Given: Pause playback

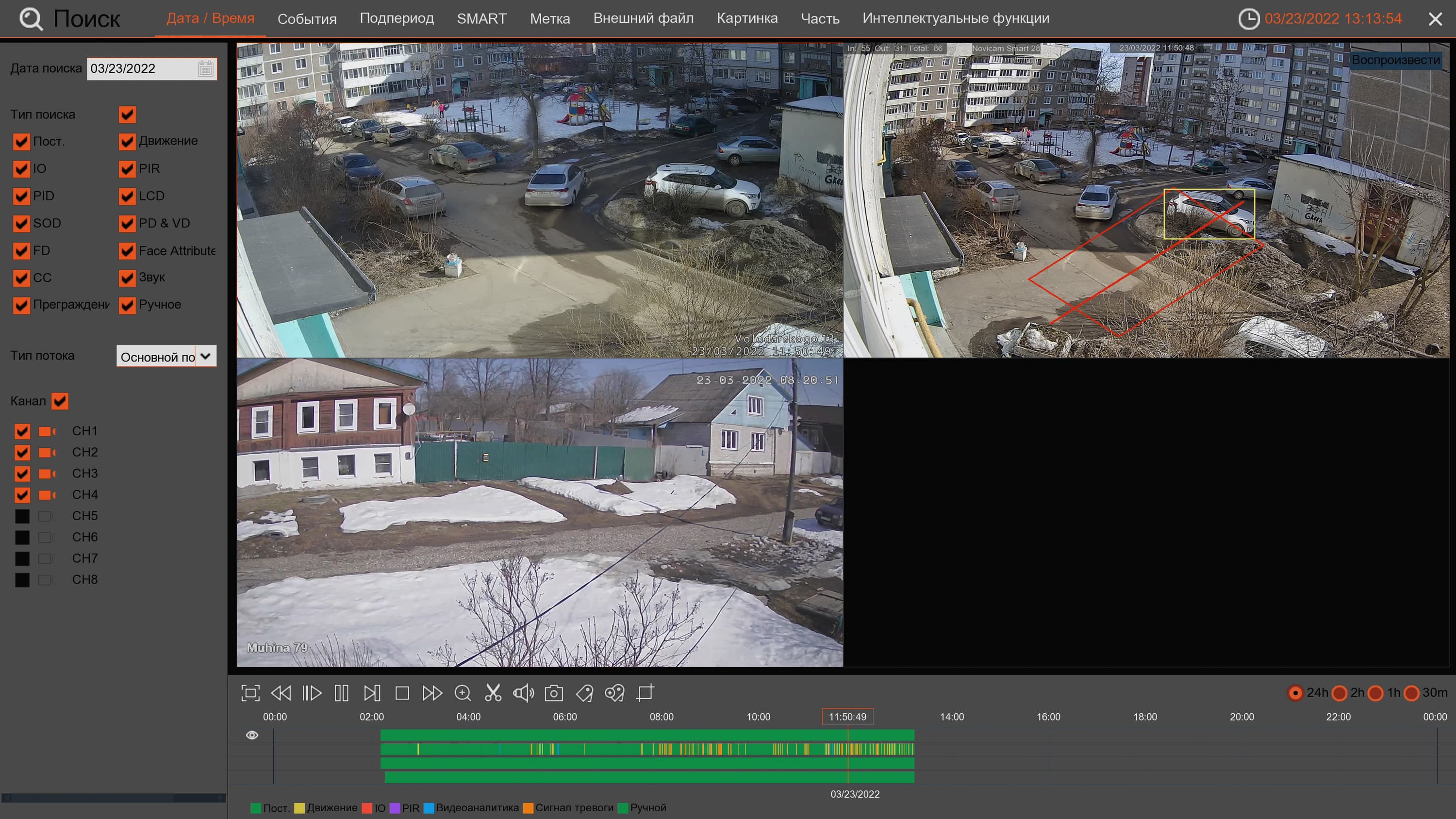Looking at the screenshot, I should pos(341,693).
